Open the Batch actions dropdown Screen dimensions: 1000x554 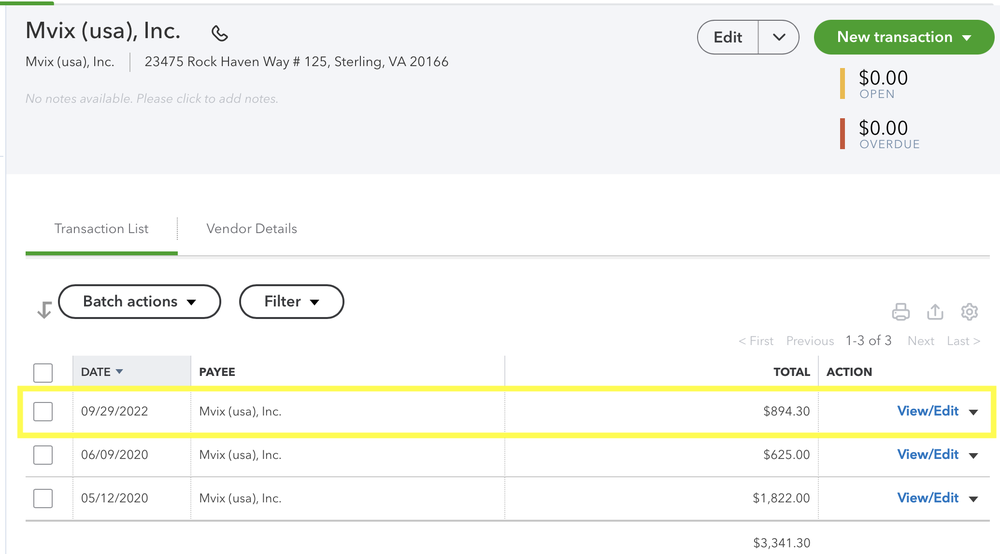pos(139,302)
